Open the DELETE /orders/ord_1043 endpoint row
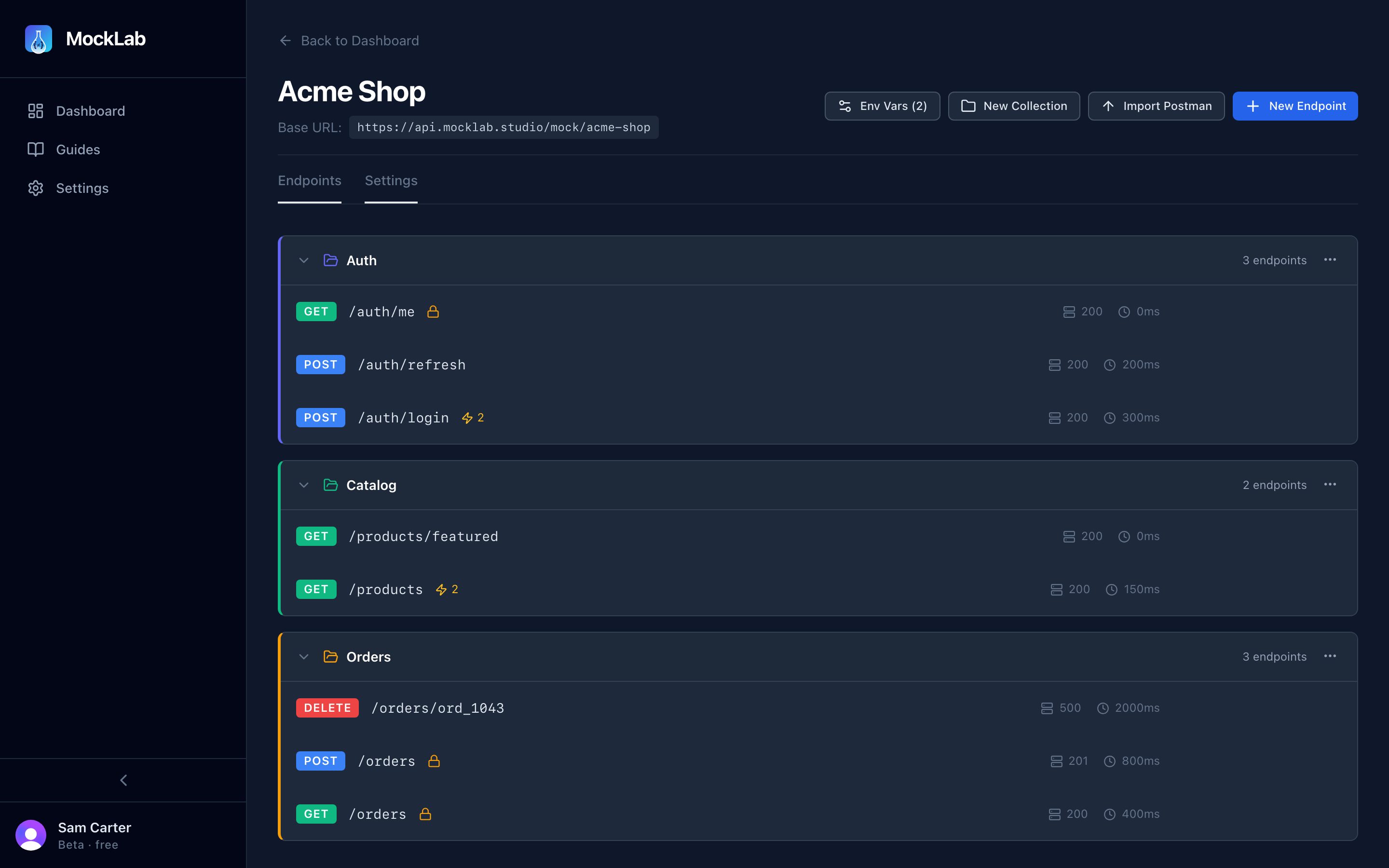 tap(818, 708)
